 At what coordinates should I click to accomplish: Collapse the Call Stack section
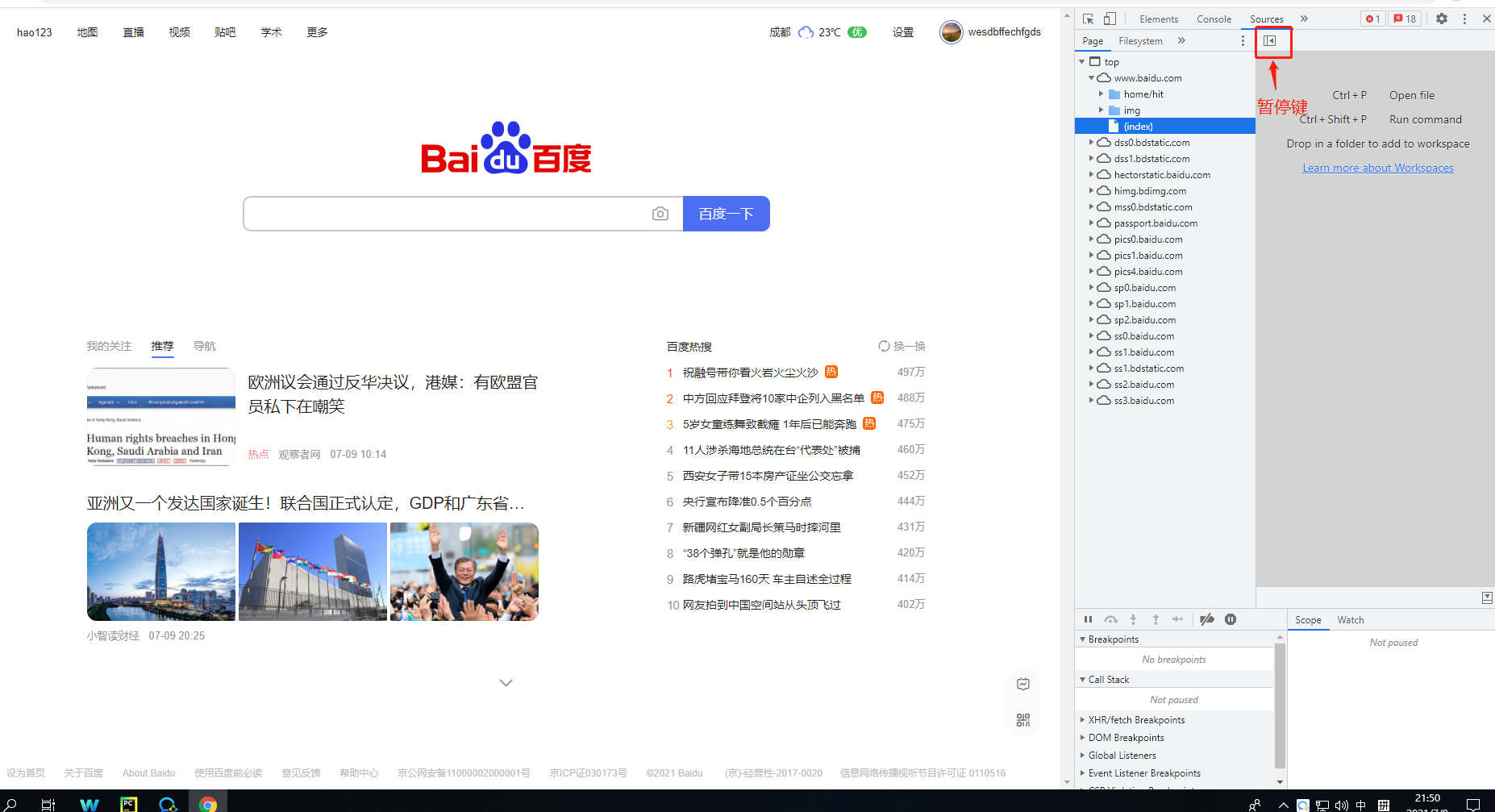1083,680
